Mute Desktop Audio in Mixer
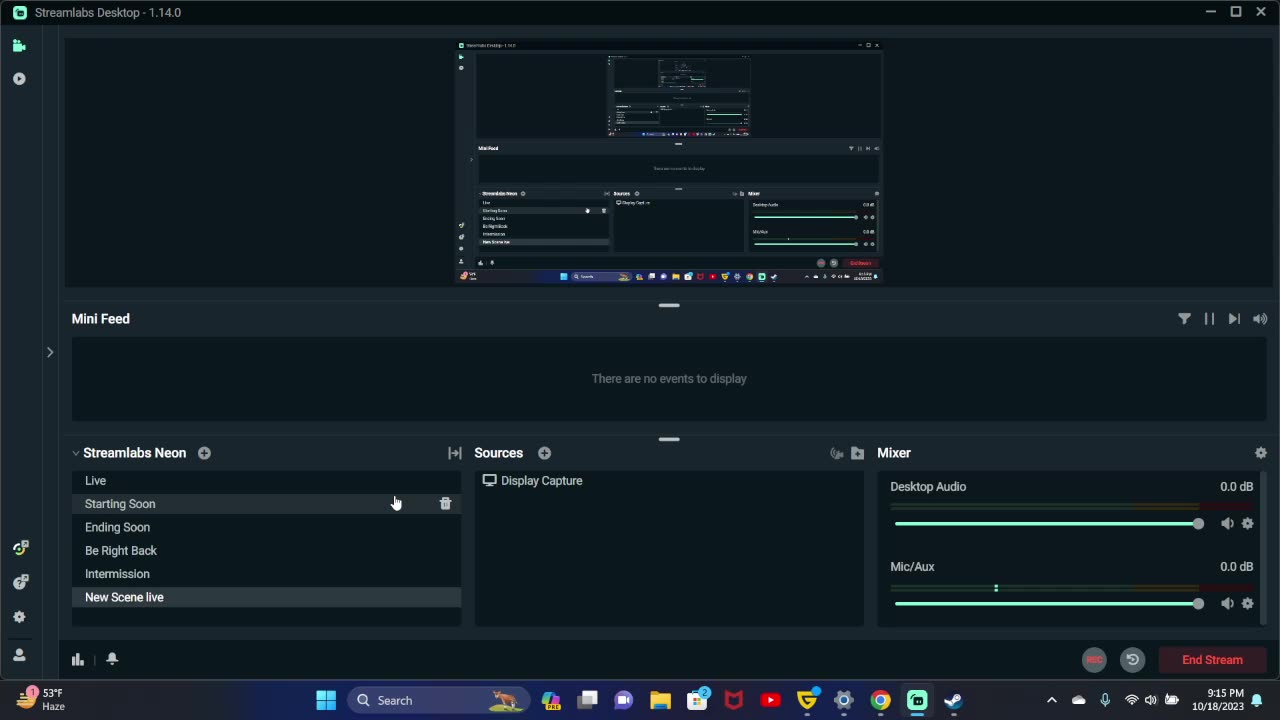This screenshot has height=720, width=1280. coord(1227,524)
